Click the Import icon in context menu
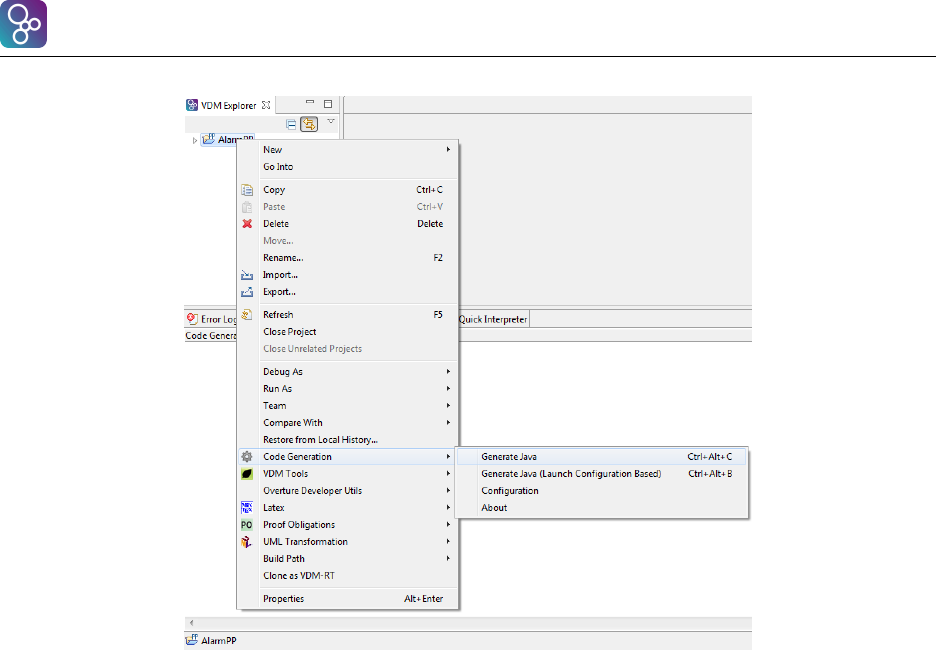 pyautogui.click(x=247, y=275)
